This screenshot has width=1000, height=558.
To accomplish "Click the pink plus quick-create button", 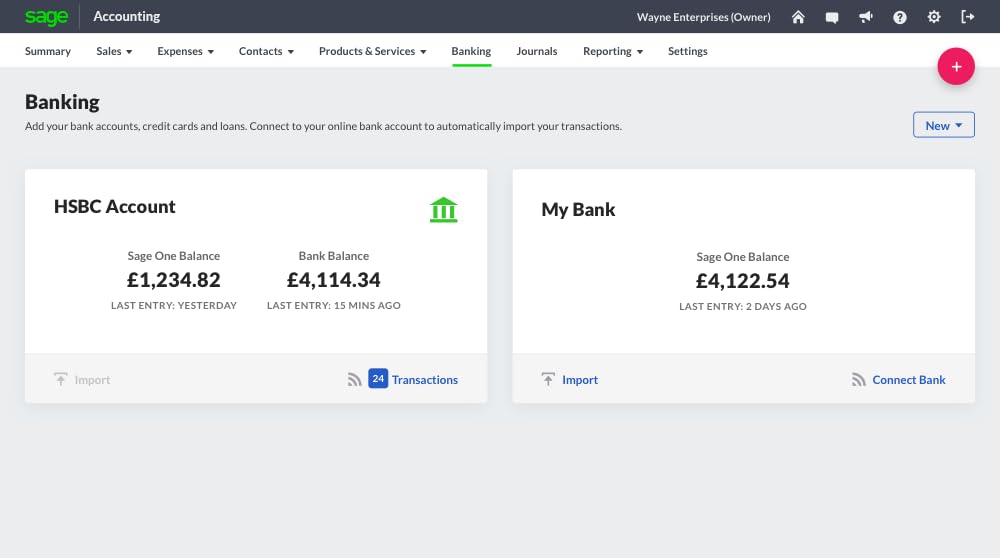I will 956,67.
